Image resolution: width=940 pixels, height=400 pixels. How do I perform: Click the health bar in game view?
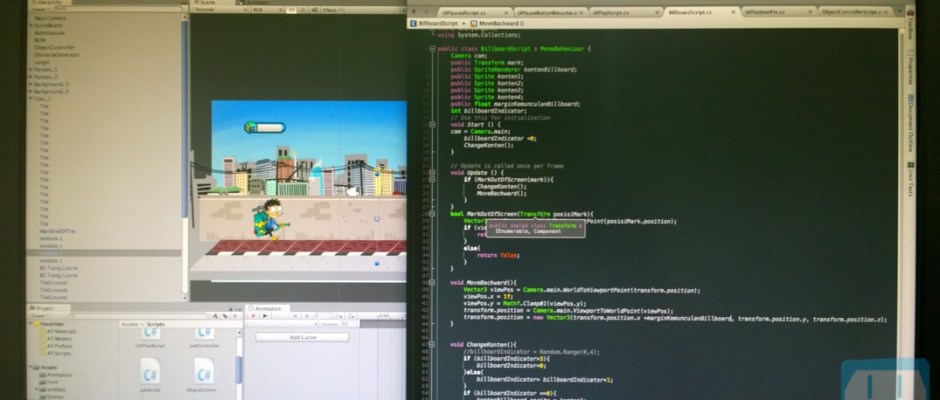click(266, 127)
